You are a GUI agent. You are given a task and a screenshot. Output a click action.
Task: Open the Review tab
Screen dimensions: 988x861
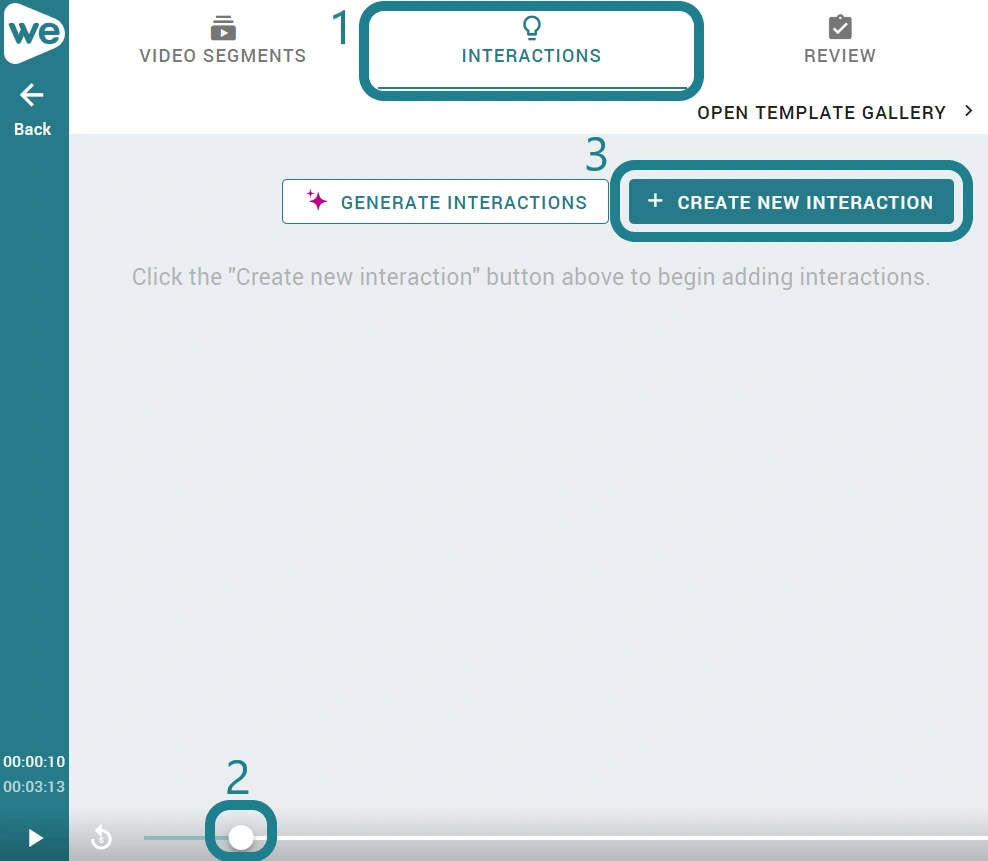839,40
